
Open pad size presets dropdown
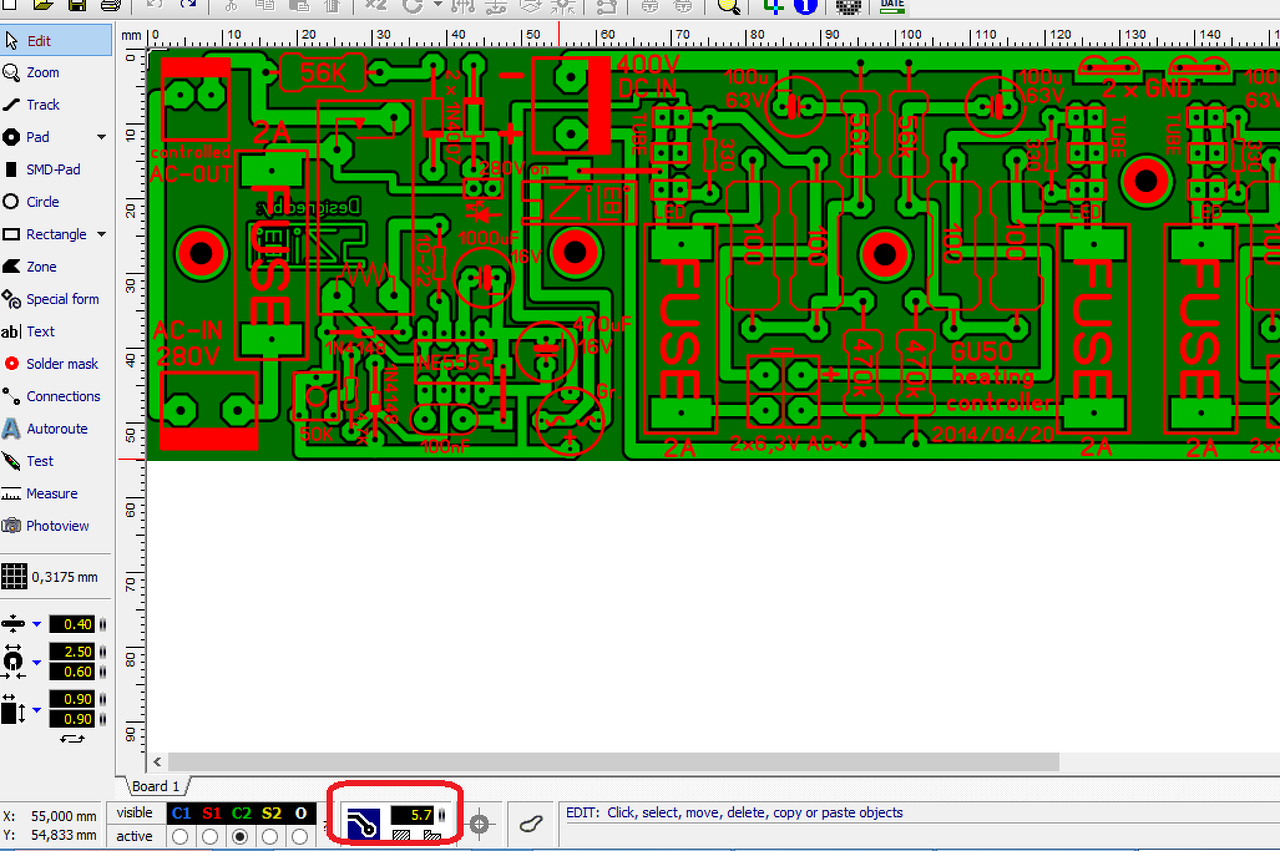pos(37,662)
